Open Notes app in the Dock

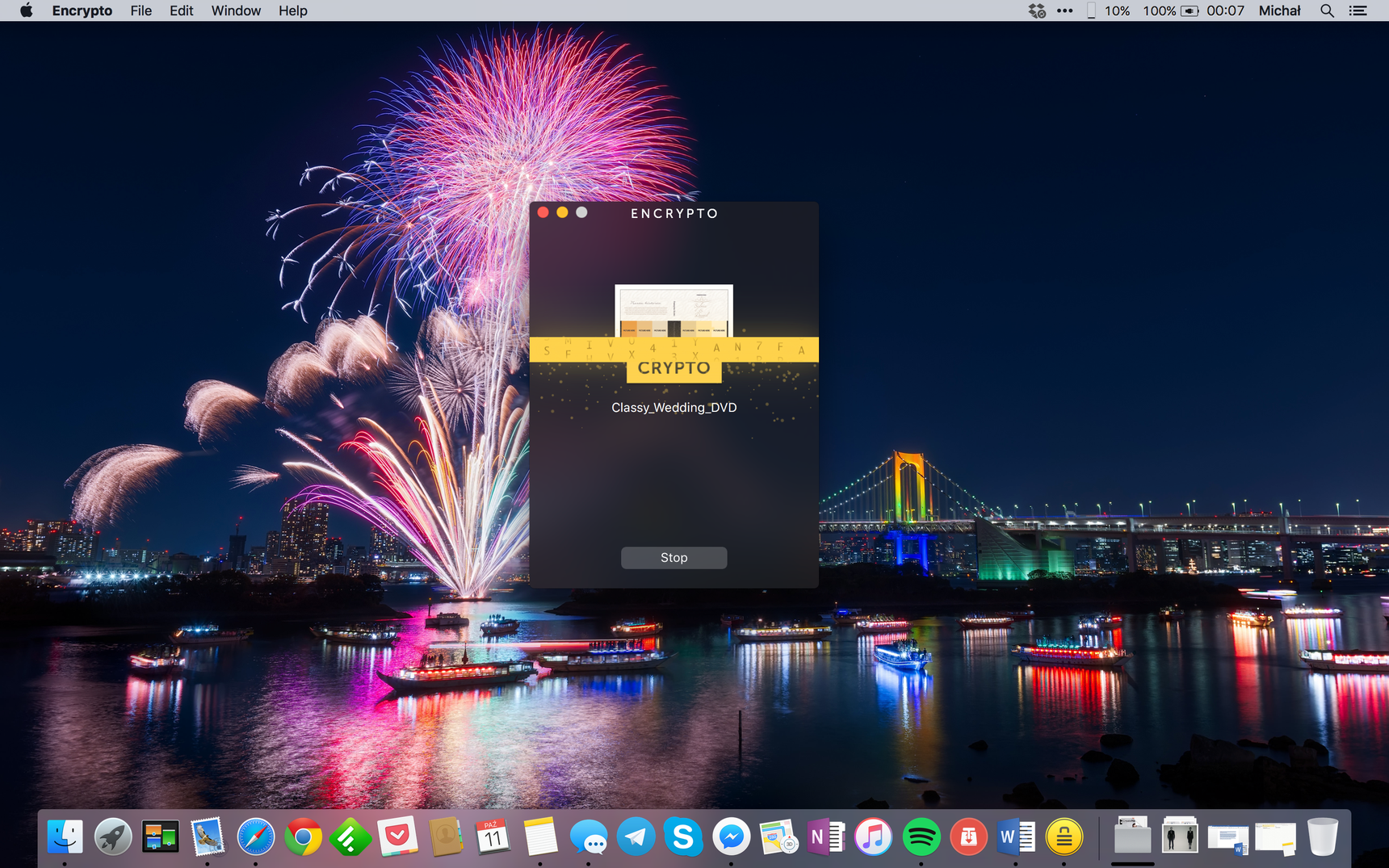[540, 837]
